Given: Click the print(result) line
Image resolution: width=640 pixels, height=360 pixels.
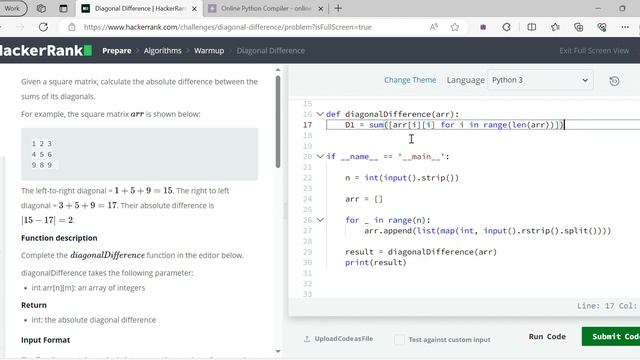Looking at the screenshot, I should pyautogui.click(x=376, y=262).
